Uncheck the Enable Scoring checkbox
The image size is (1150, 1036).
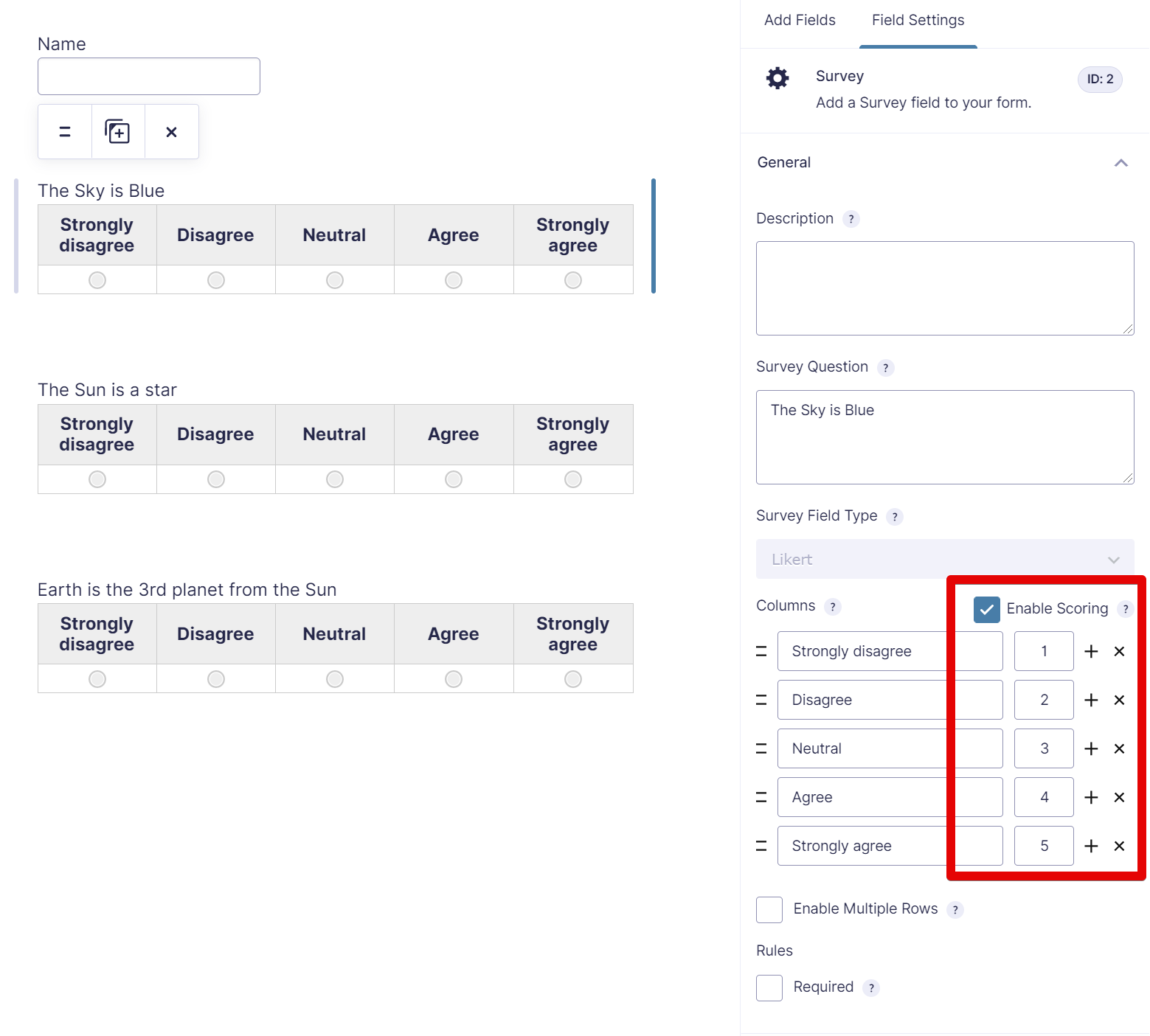click(986, 609)
